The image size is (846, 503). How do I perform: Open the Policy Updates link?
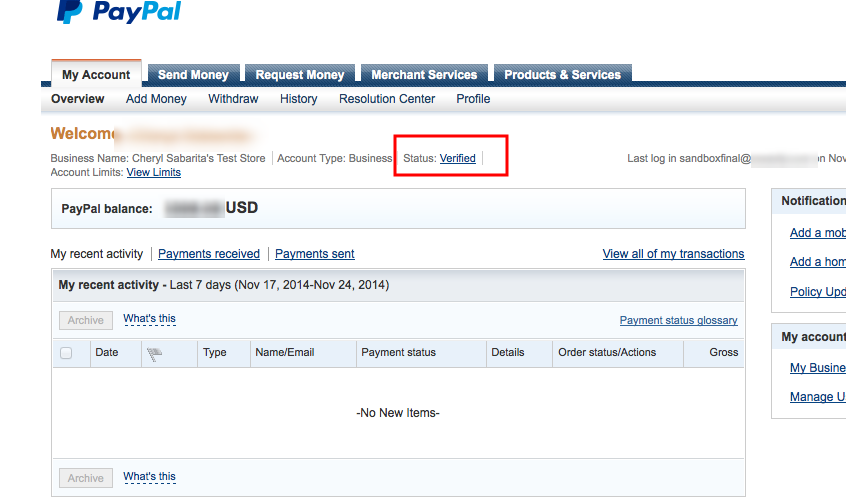click(817, 291)
